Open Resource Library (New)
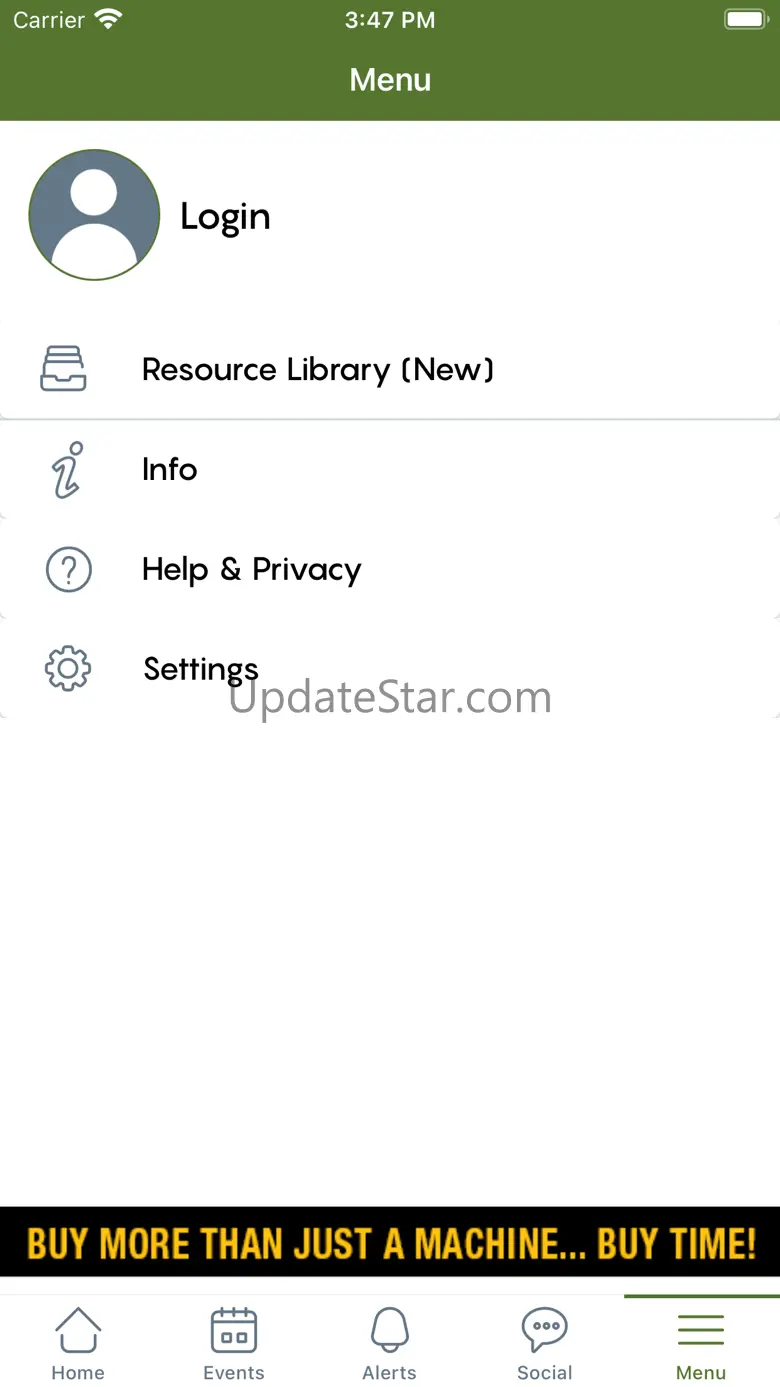The height and width of the screenshot is (1387, 780). pyautogui.click(x=390, y=369)
